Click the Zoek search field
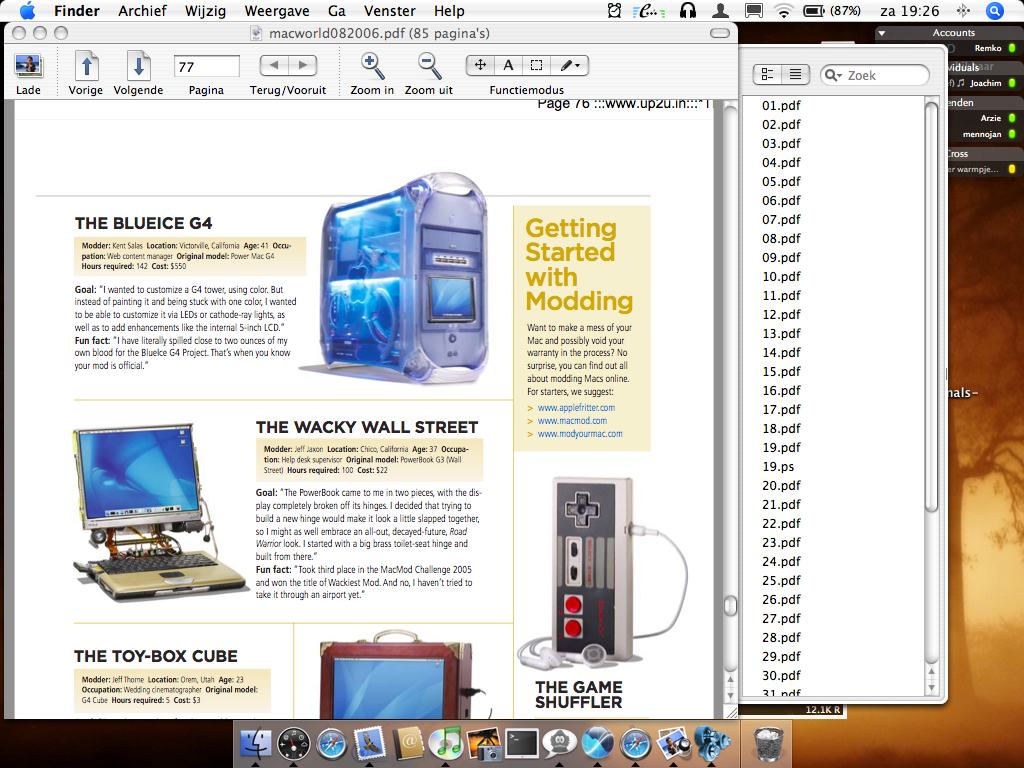Image resolution: width=1024 pixels, height=768 pixels. [x=874, y=75]
